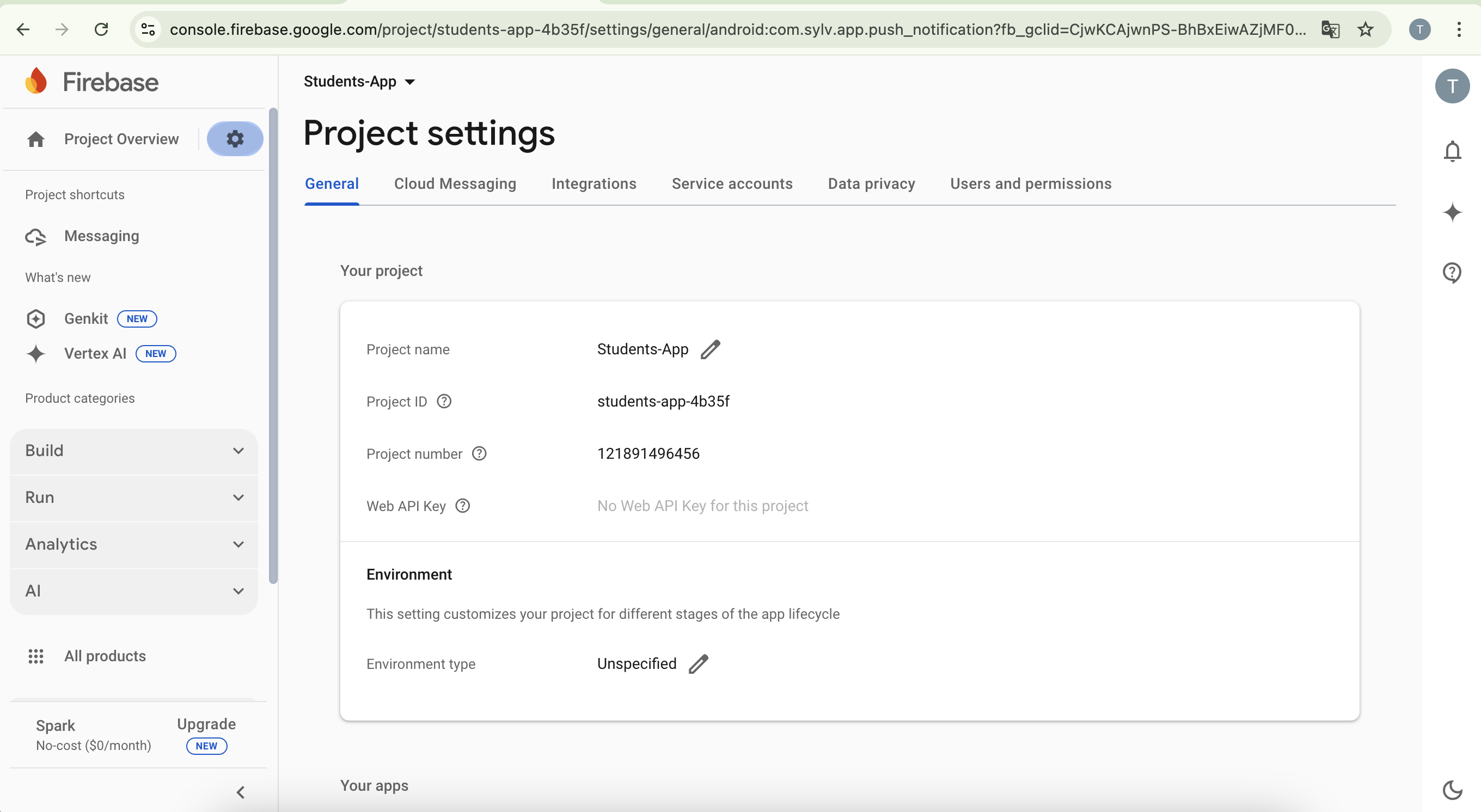Expand the Run category
1481x812 pixels.
(x=134, y=497)
